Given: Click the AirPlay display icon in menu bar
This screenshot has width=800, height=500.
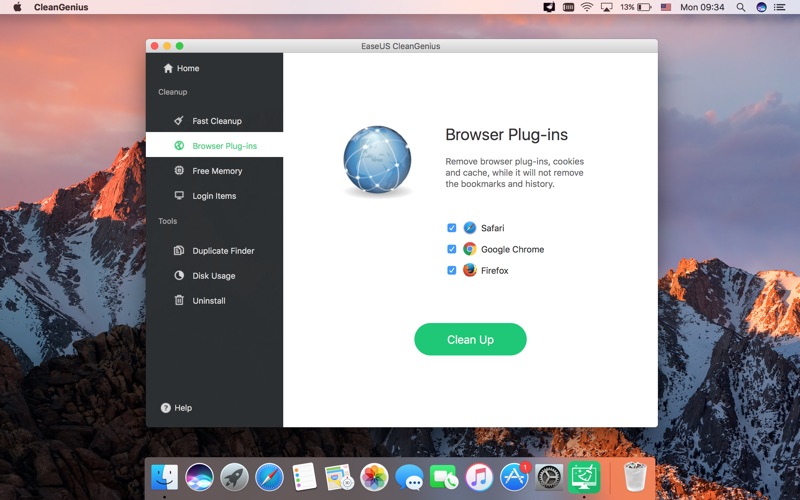Looking at the screenshot, I should click(606, 7).
